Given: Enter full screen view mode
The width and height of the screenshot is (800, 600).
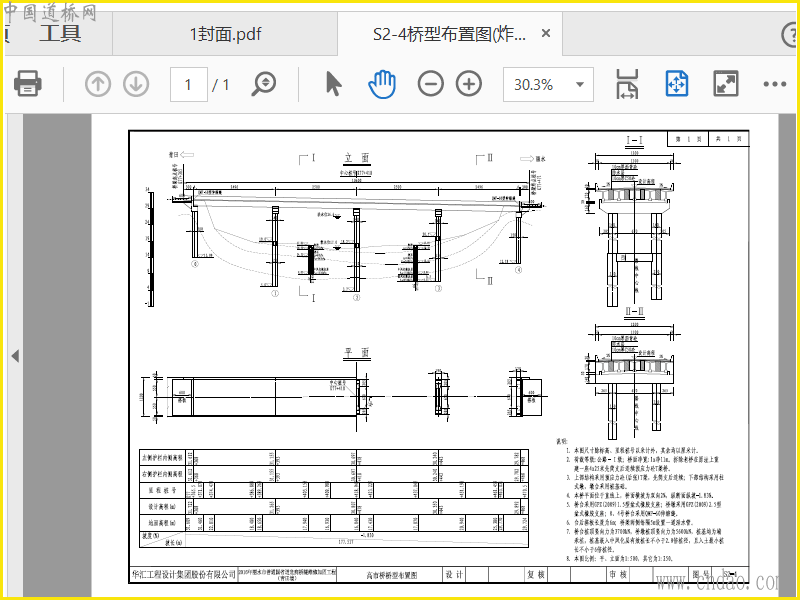Looking at the screenshot, I should pyautogui.click(x=725, y=84).
